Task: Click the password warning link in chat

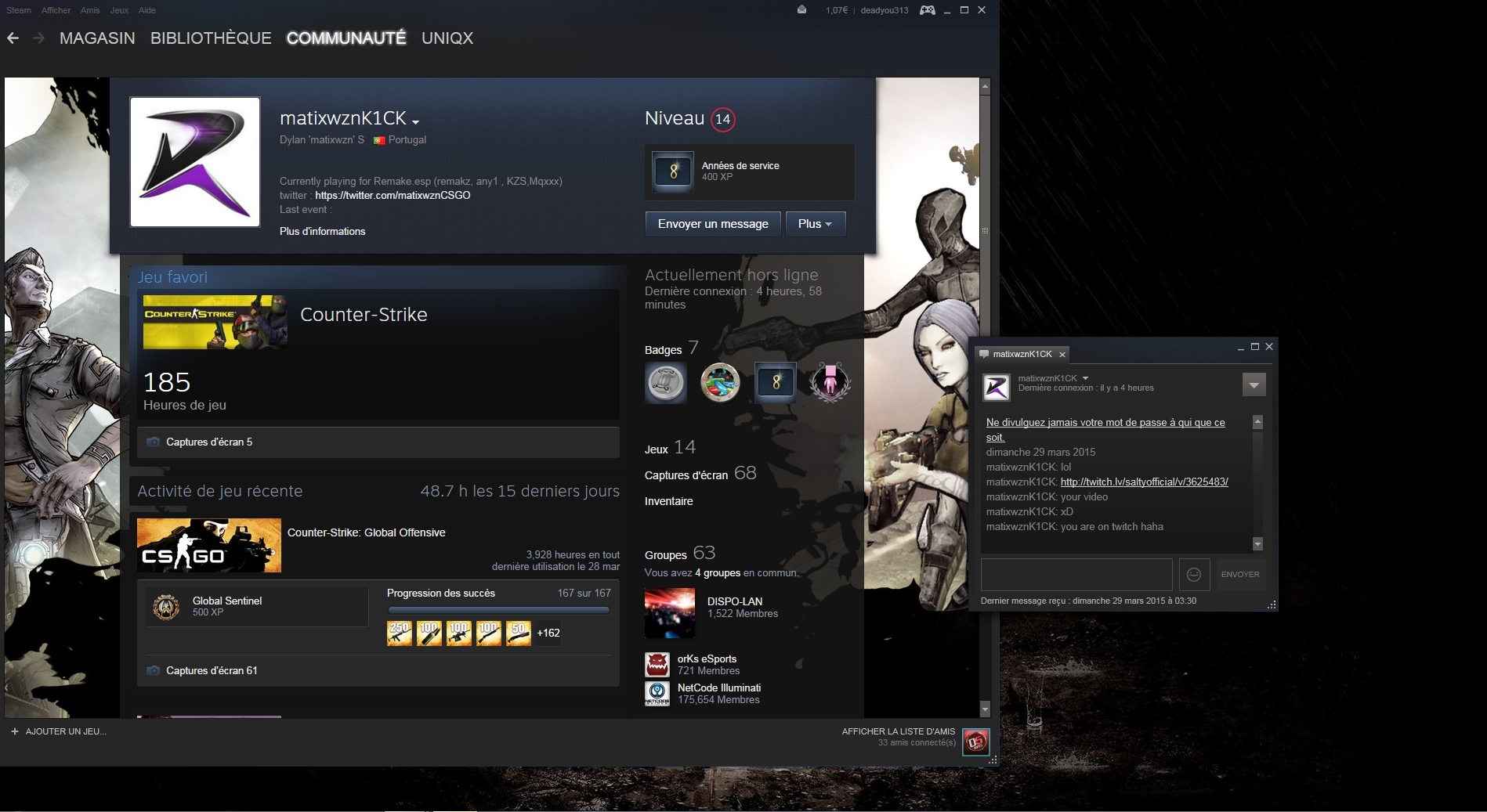Action: click(x=1105, y=430)
